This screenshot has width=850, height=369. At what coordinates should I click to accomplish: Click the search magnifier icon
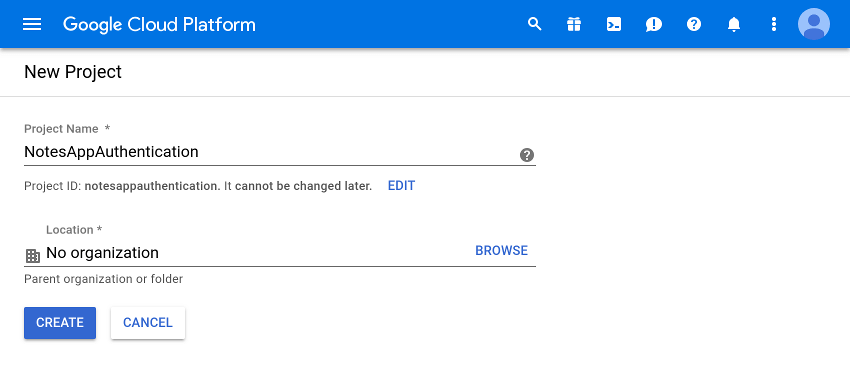535,24
